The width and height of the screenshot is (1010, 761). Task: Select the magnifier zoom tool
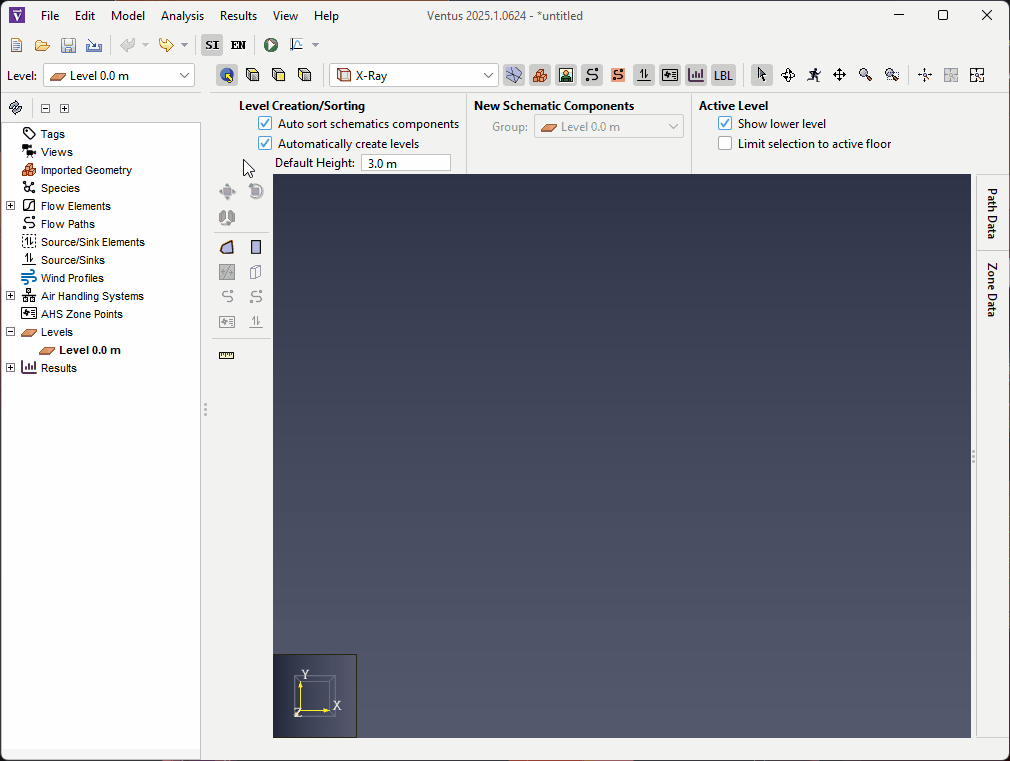pos(866,75)
